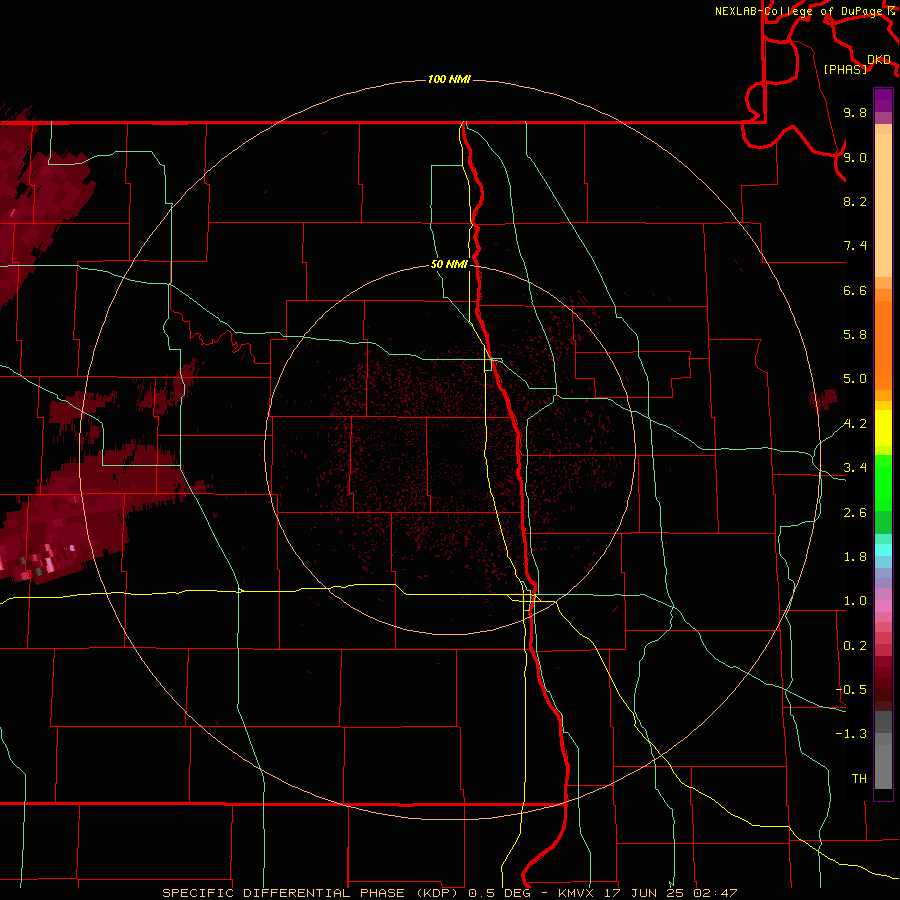This screenshot has width=900, height=900.
Task: Click the 6.6 scale value
Action: pyautogui.click(x=855, y=290)
